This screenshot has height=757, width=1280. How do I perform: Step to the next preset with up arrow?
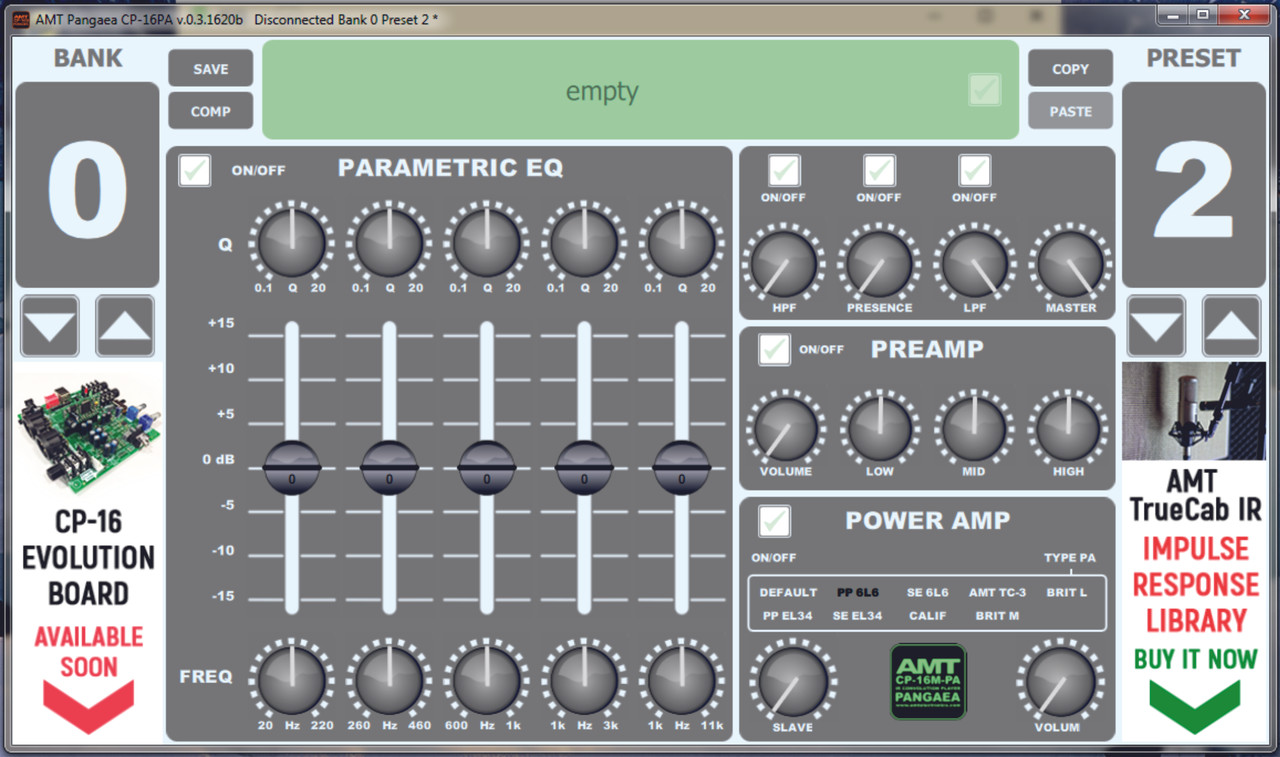1231,326
